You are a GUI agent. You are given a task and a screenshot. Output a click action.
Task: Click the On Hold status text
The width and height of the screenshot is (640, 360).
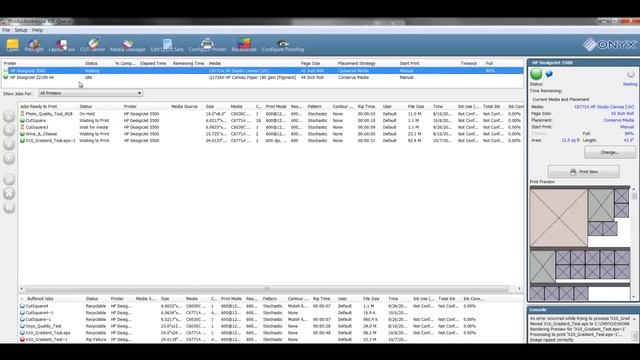point(87,114)
